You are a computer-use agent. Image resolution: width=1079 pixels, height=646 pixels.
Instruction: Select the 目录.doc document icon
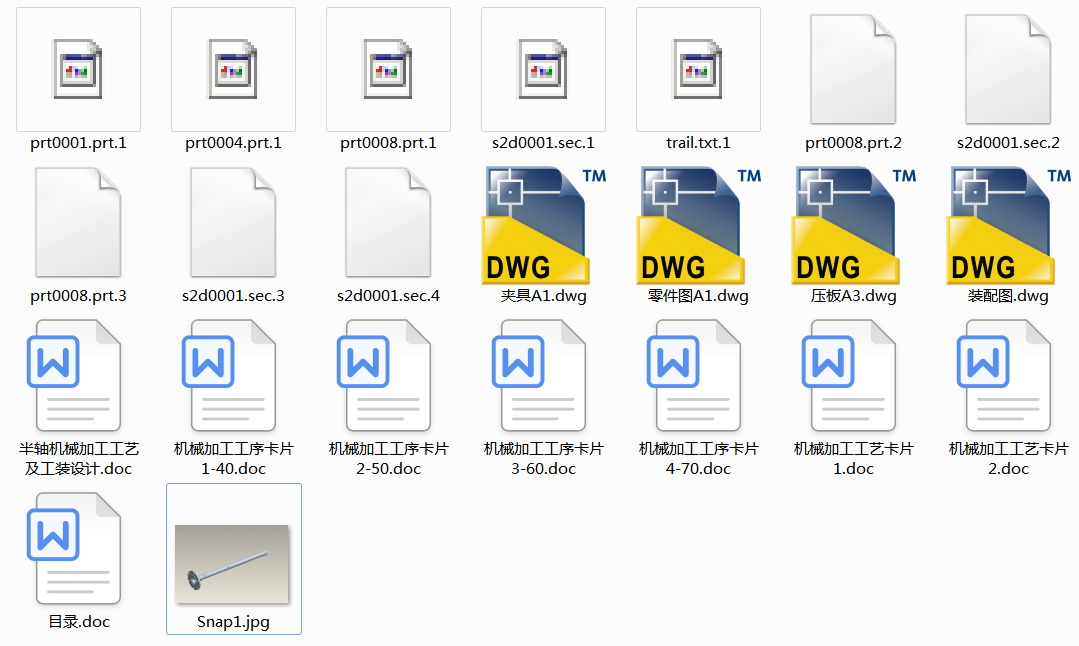pyautogui.click(x=74, y=548)
